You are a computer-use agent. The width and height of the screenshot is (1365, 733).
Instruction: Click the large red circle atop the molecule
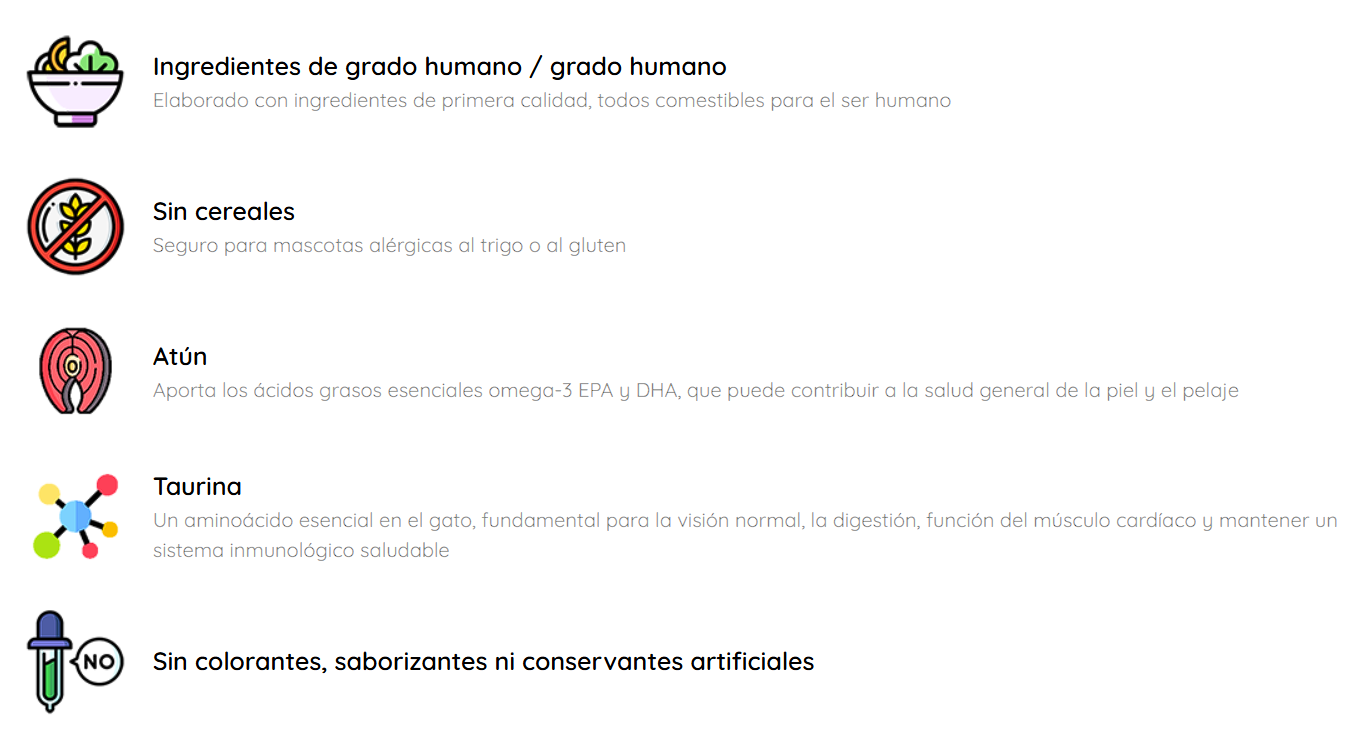pos(106,486)
